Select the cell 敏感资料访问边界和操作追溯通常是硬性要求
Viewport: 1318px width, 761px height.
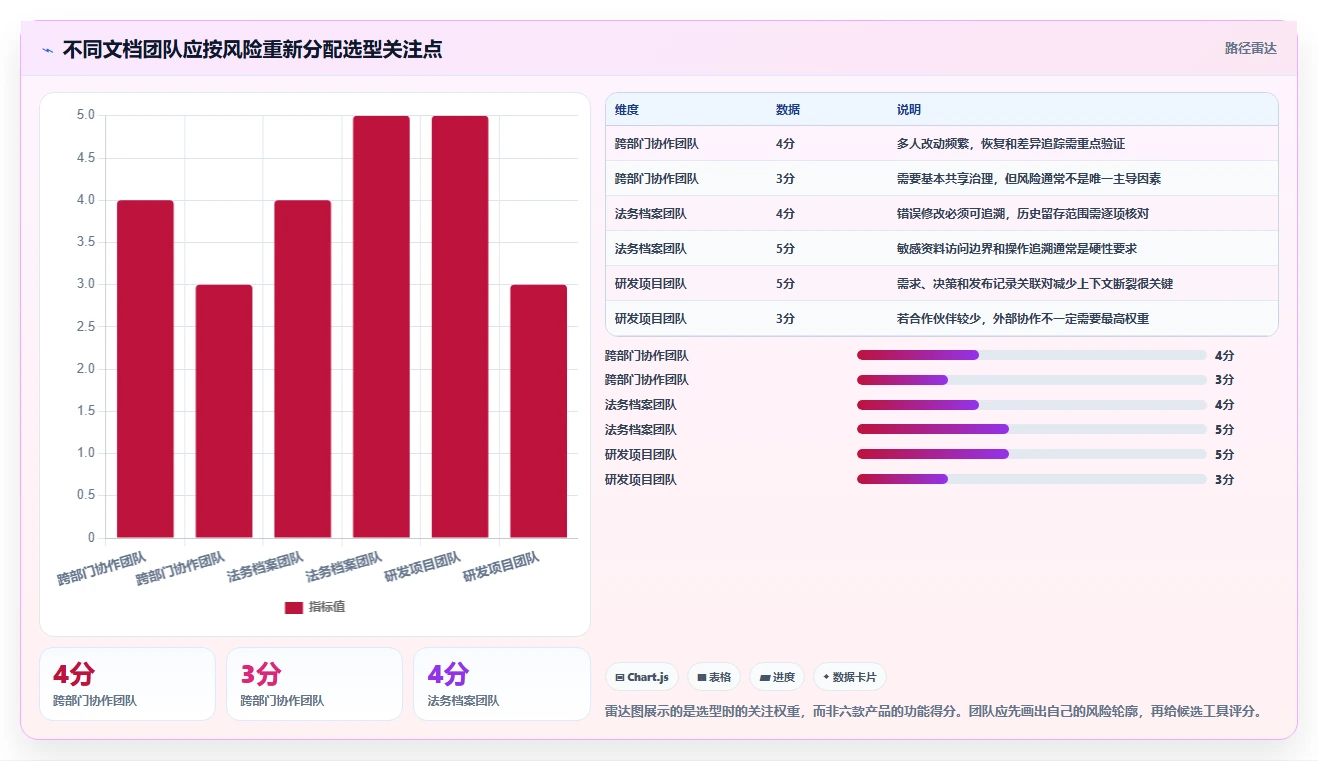tap(1017, 249)
